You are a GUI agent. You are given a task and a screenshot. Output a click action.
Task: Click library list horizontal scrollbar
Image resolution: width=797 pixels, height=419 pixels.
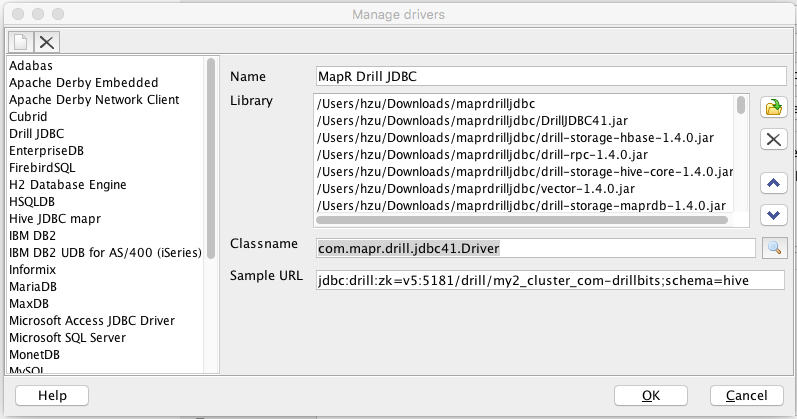coord(522,220)
